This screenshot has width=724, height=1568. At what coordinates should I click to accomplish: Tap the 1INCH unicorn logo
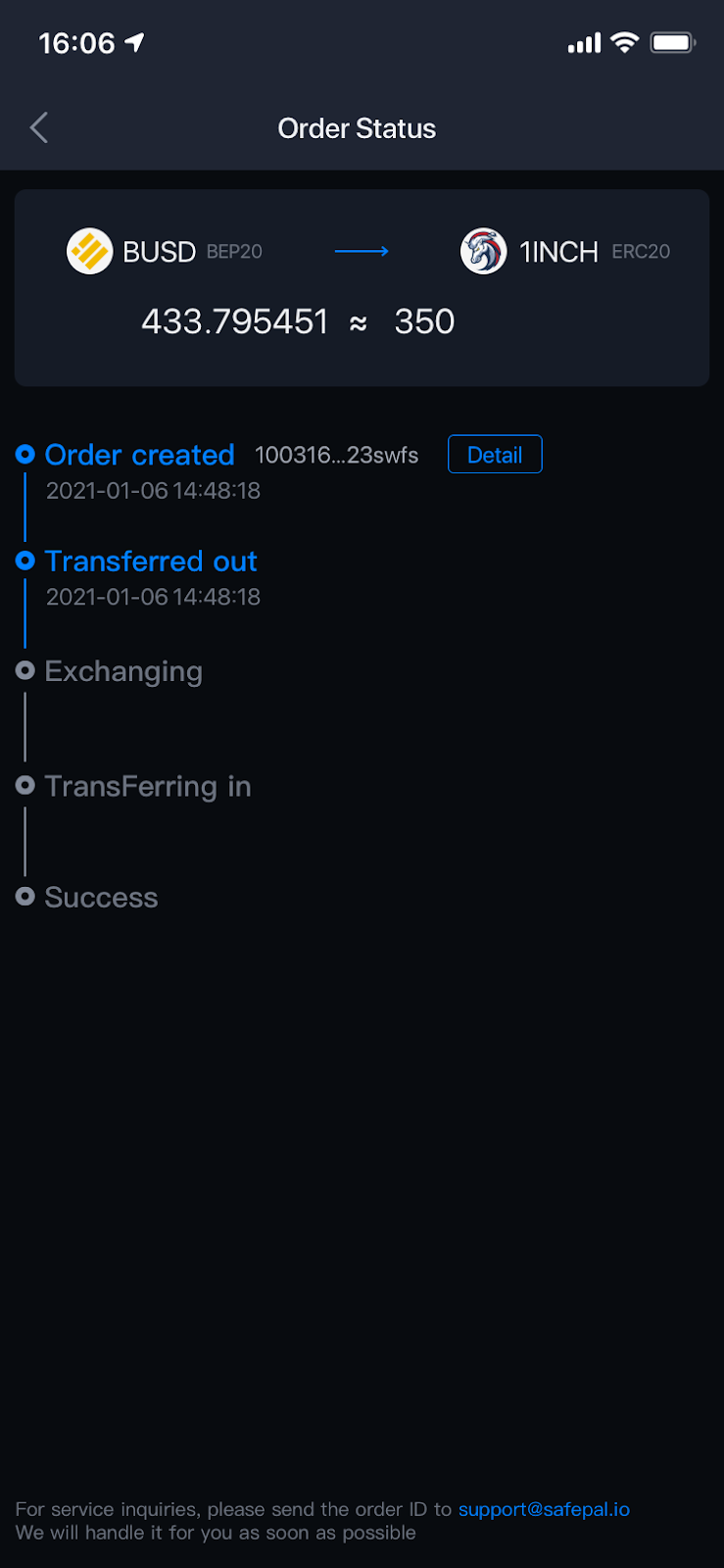[x=483, y=252]
